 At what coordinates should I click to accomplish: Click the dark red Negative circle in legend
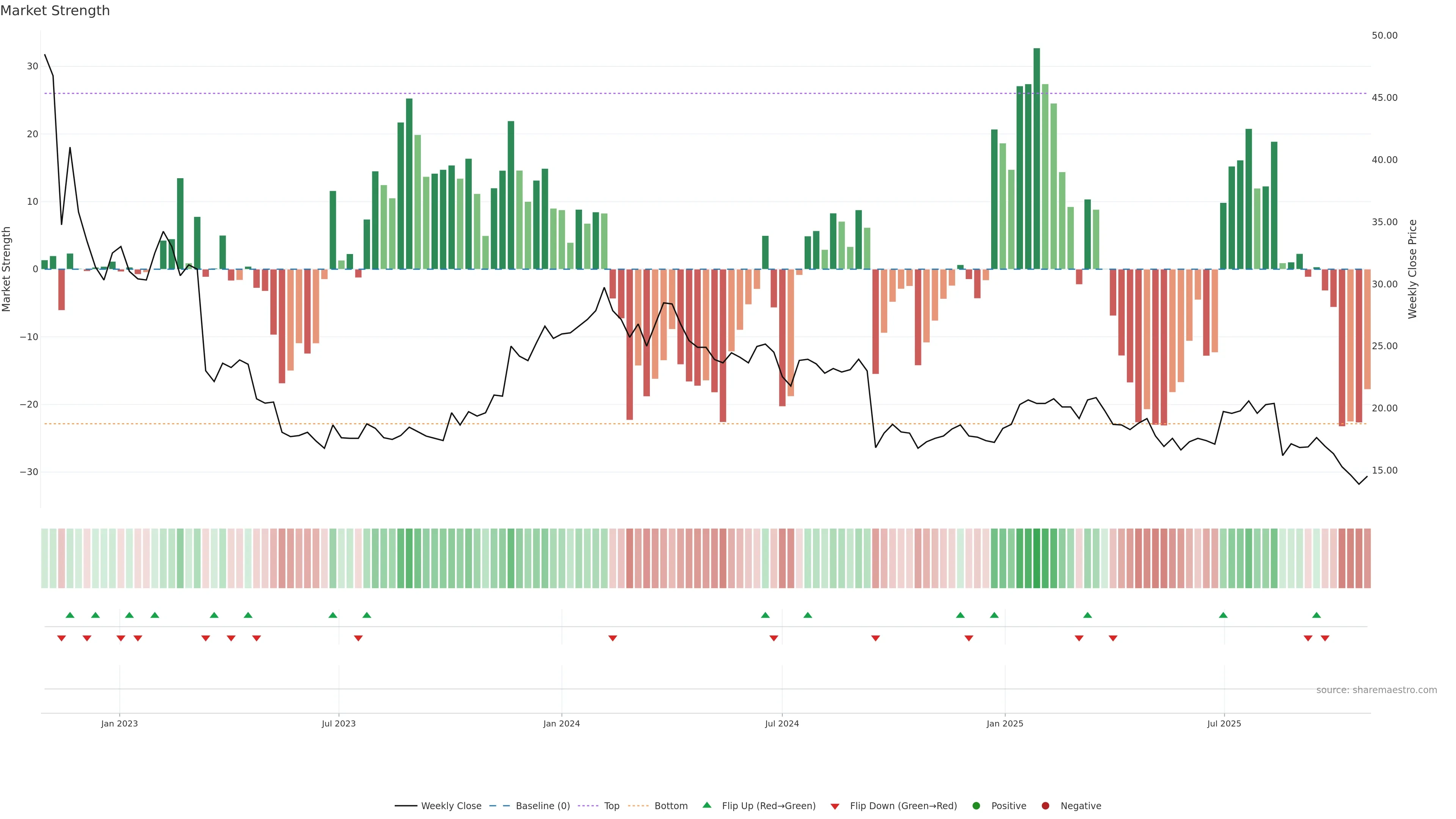[1045, 805]
